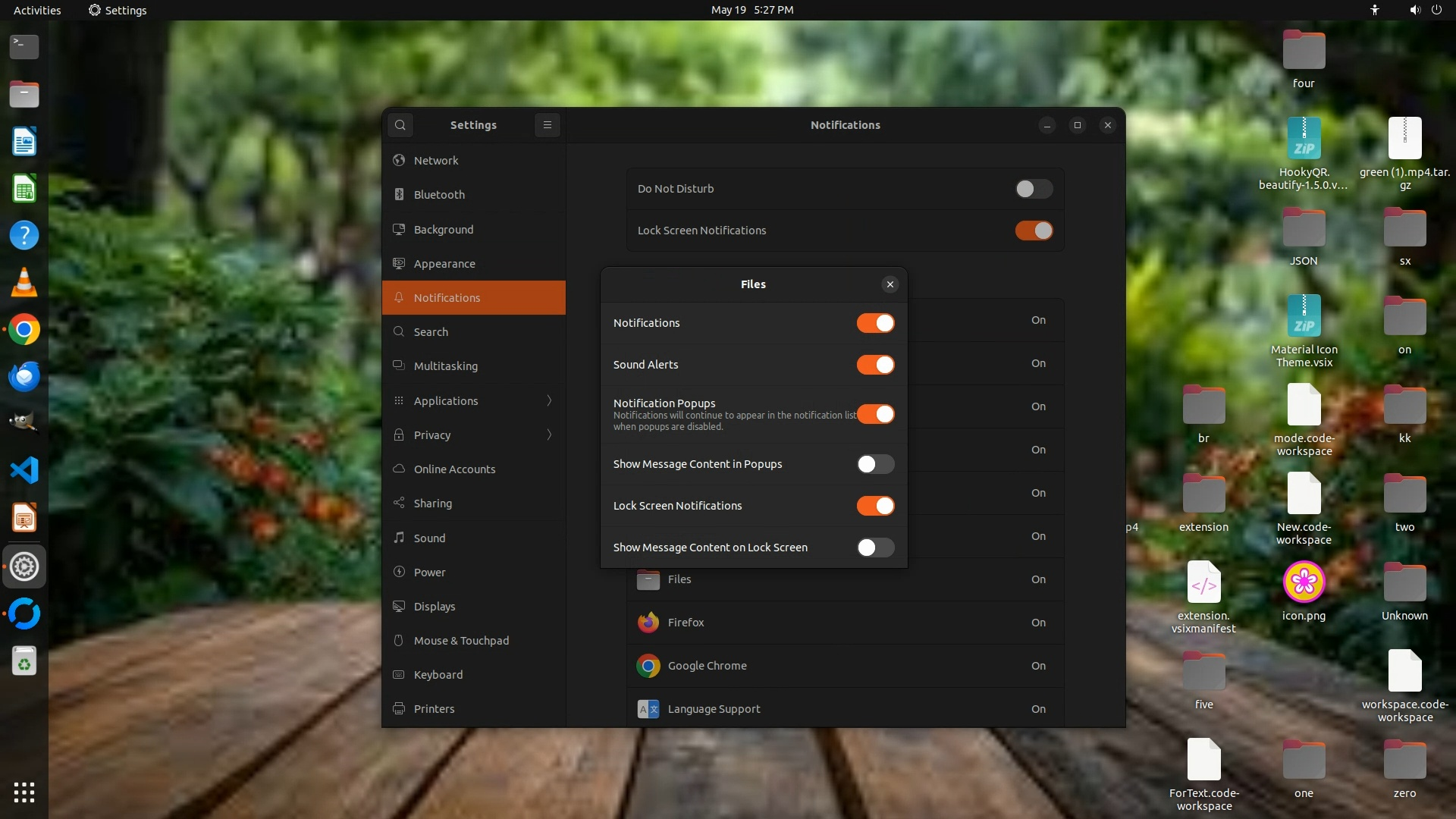This screenshot has height=819, width=1456.
Task: Enable Show Message Content in Popups
Action: pos(875,464)
